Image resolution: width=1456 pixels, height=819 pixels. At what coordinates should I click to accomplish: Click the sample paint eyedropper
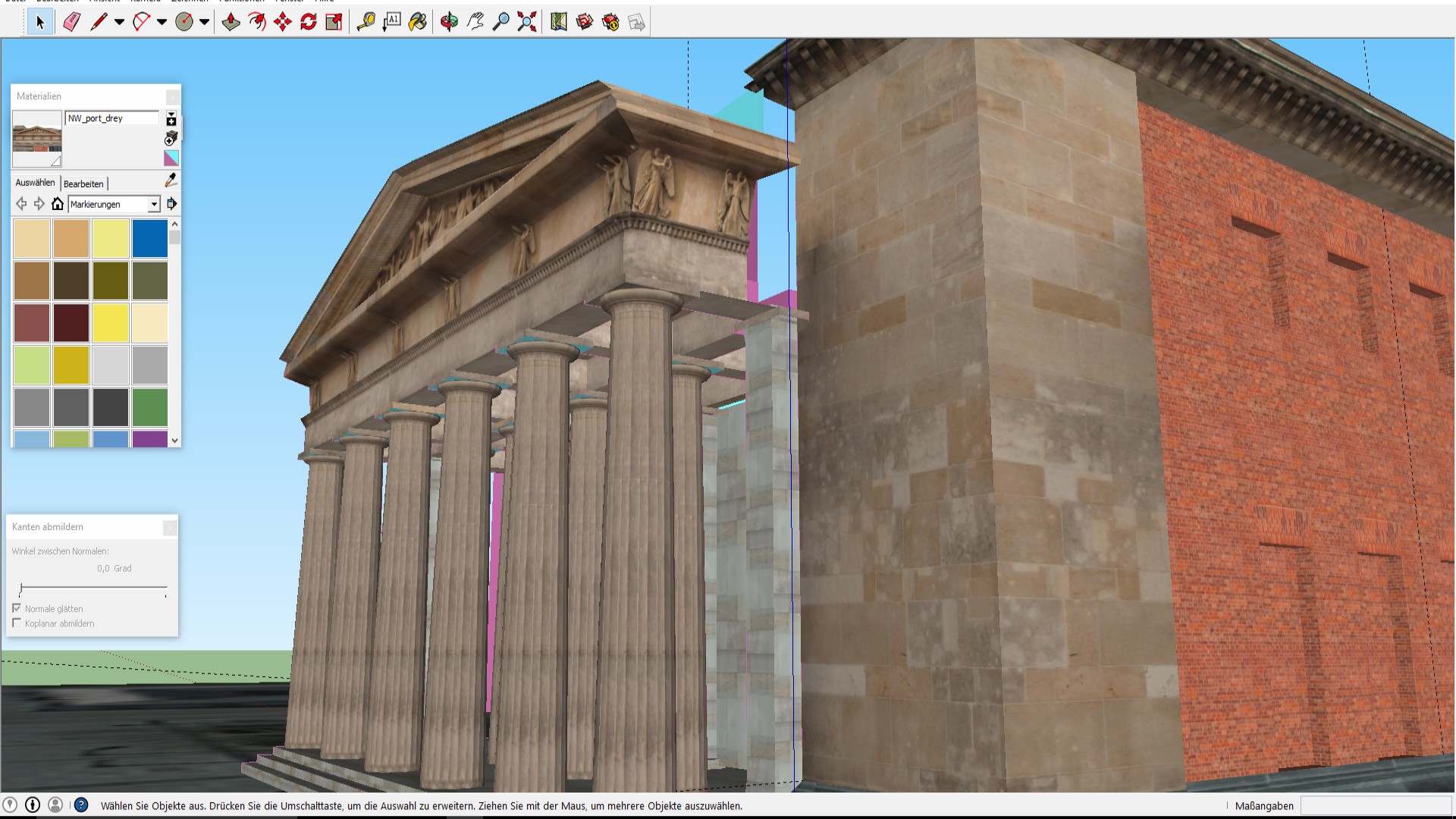[x=171, y=180]
